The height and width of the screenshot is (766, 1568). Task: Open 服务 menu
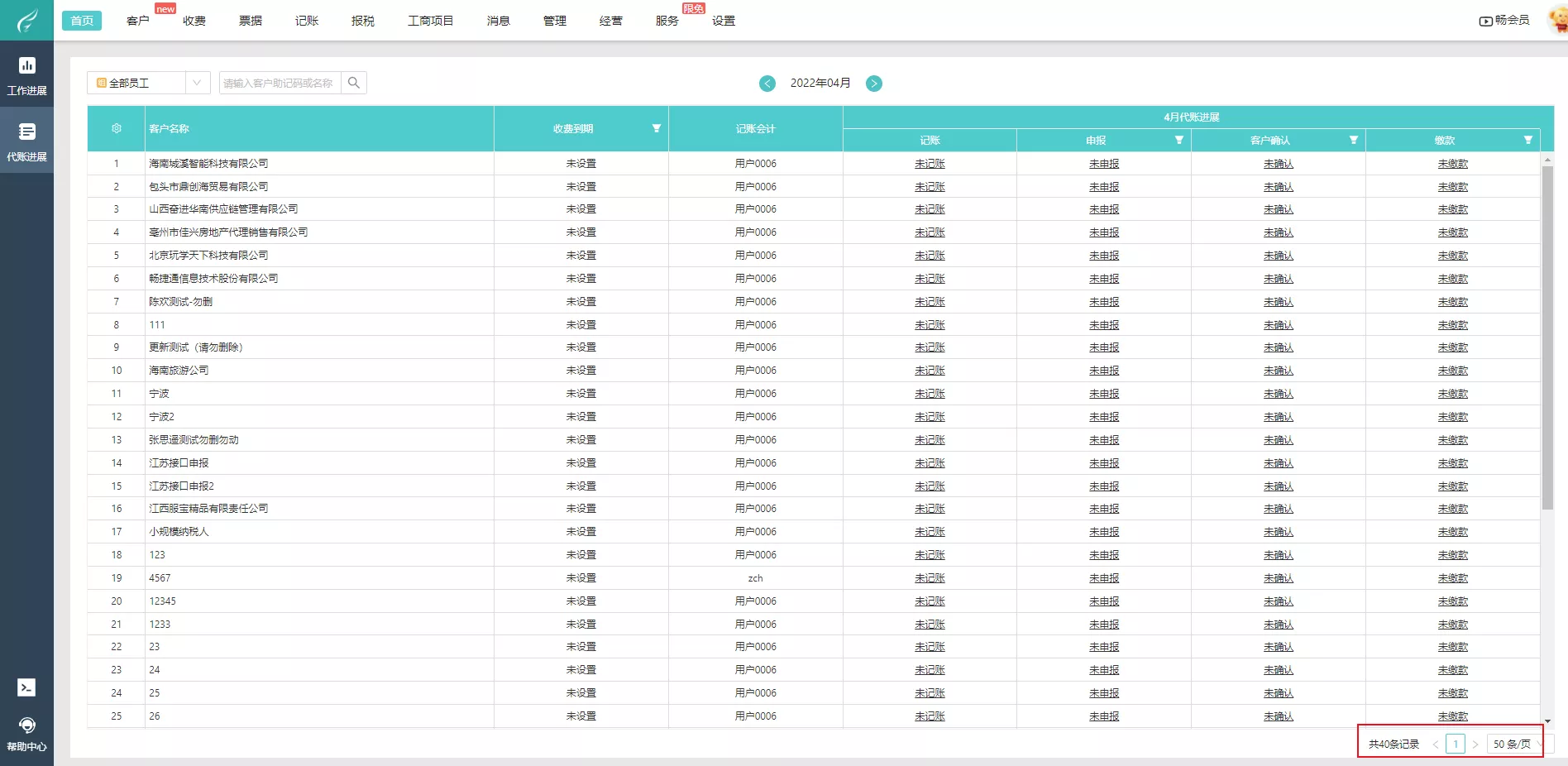tap(667, 21)
